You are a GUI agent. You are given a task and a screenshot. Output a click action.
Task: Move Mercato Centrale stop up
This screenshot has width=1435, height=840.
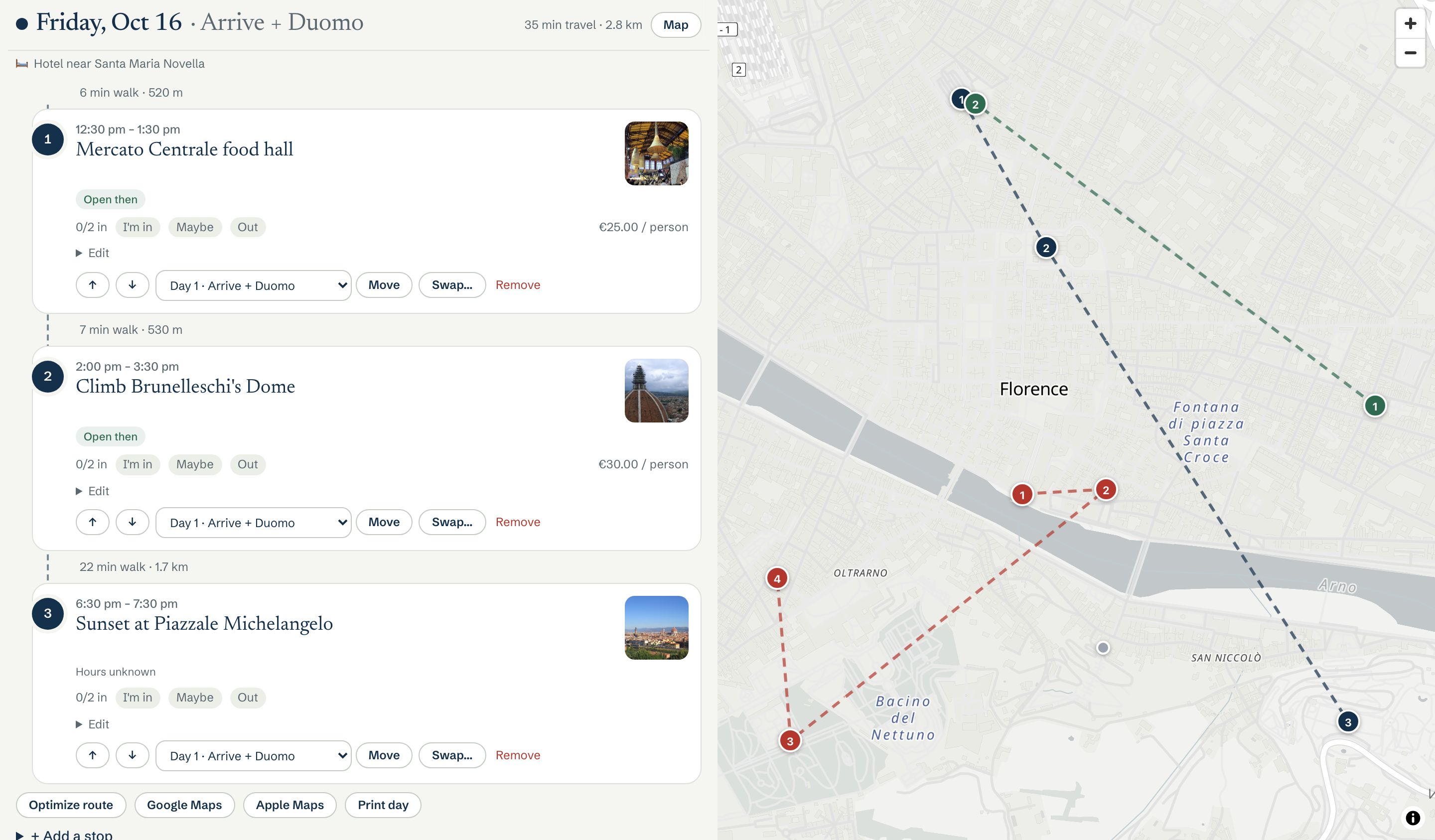coord(92,285)
